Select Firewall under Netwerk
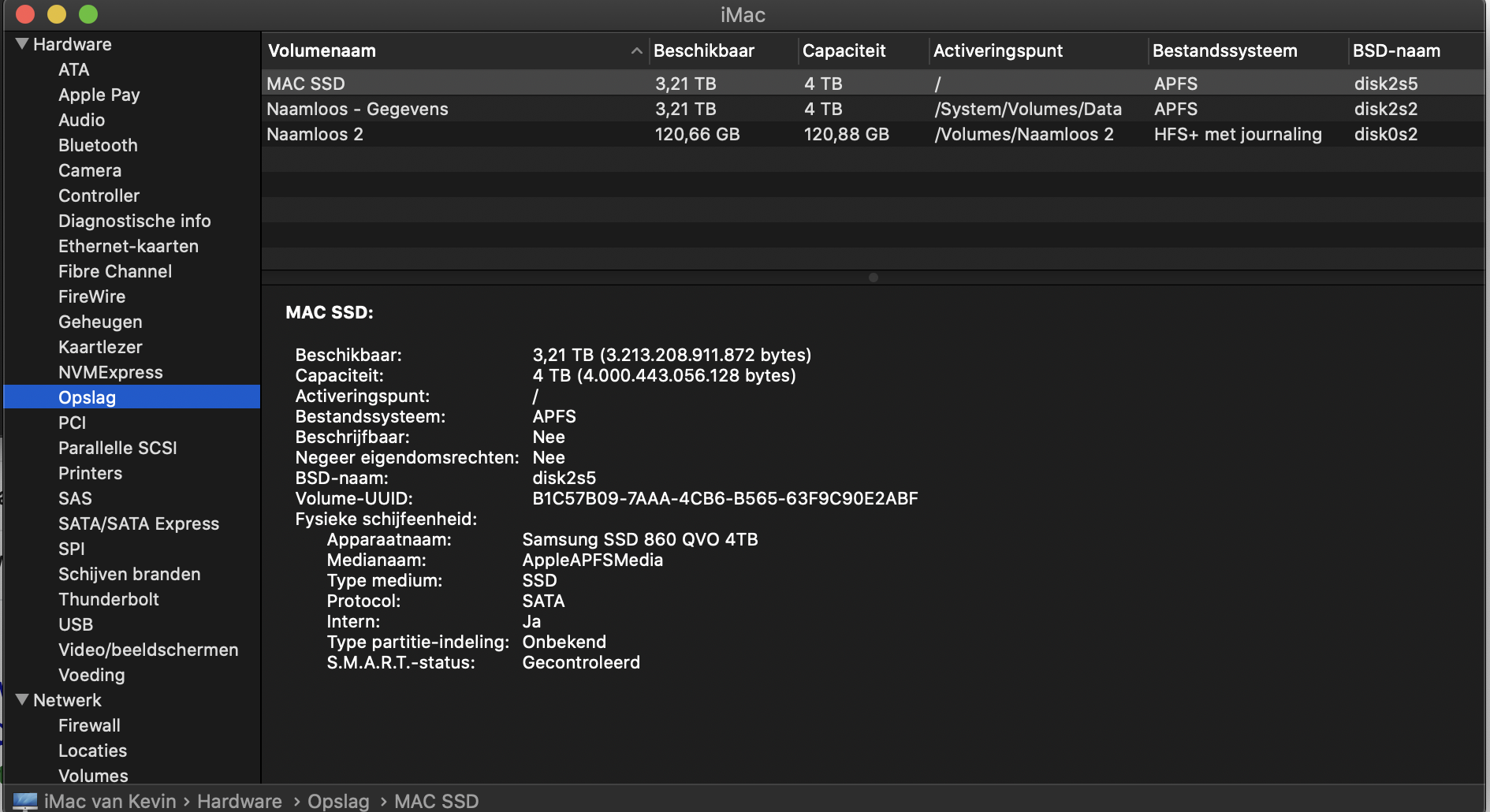The image size is (1490, 812). pos(89,725)
